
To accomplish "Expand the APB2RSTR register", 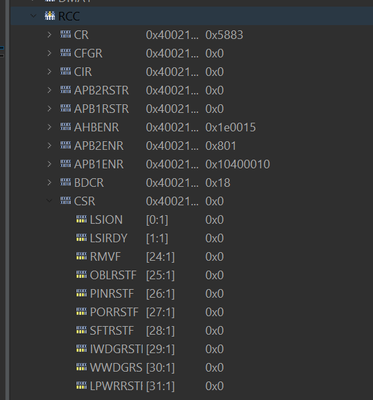I will (x=49, y=90).
